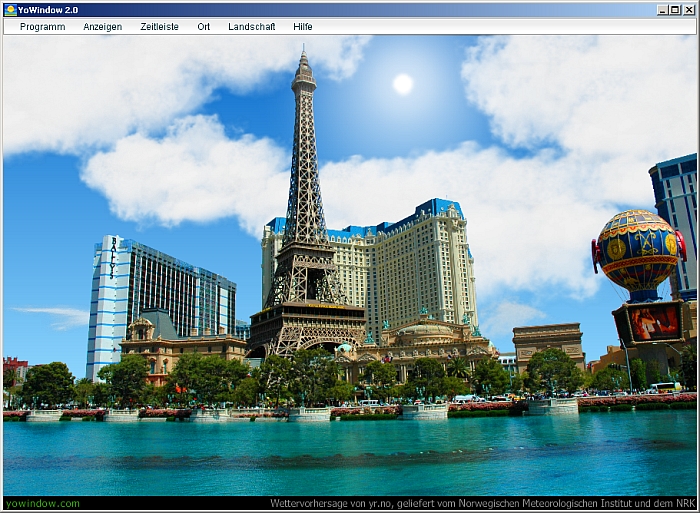Viewport: 700px width, 513px height.
Task: Open the Ort menu
Action: point(204,27)
